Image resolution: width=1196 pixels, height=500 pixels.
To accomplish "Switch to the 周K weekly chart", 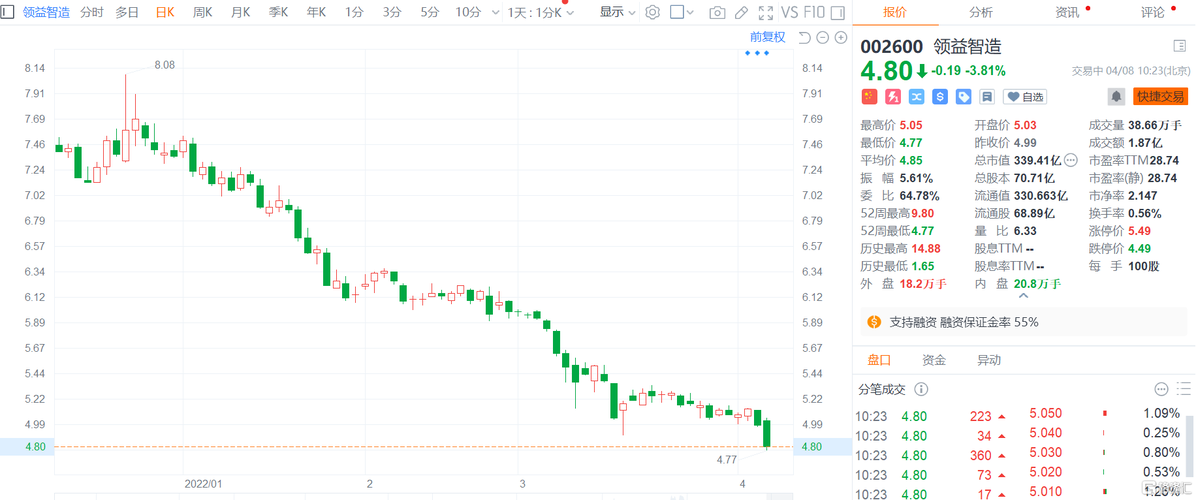I will [202, 12].
